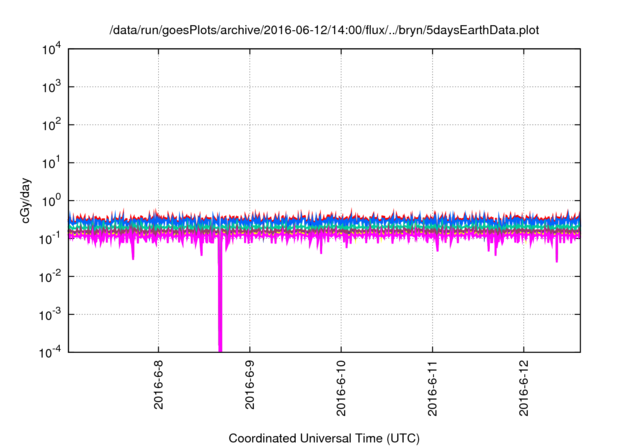Click the 10^4 y-axis tick label
Viewport: 640px width, 448px height.
[x=51, y=49]
